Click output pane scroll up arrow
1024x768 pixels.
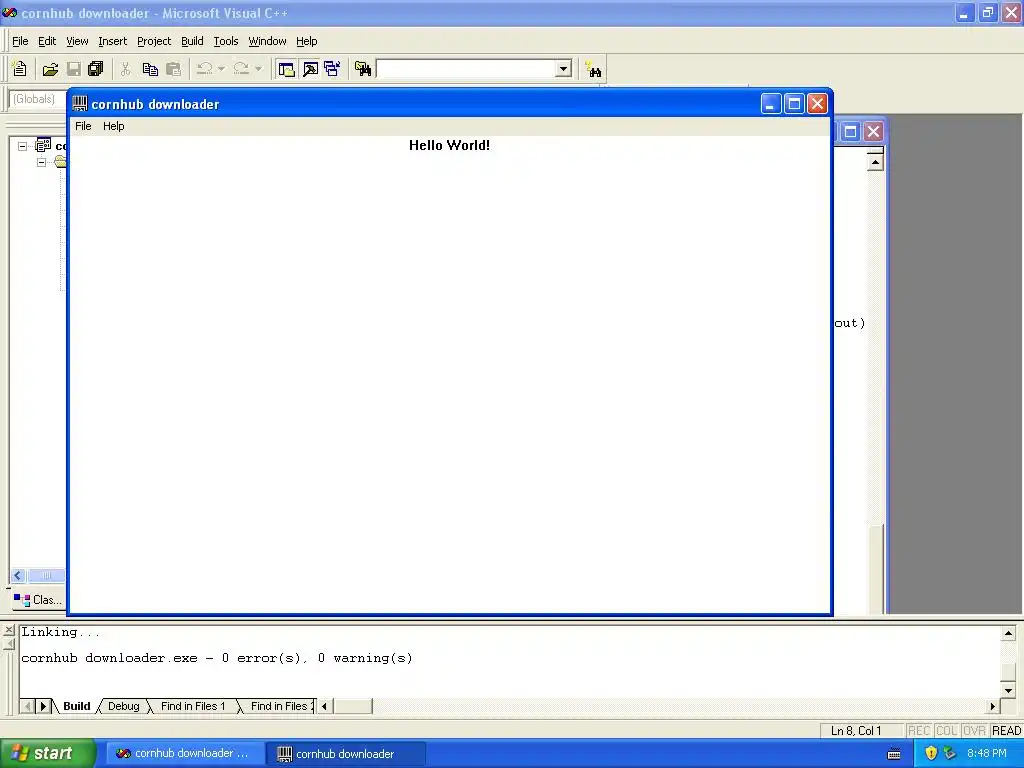click(1008, 633)
